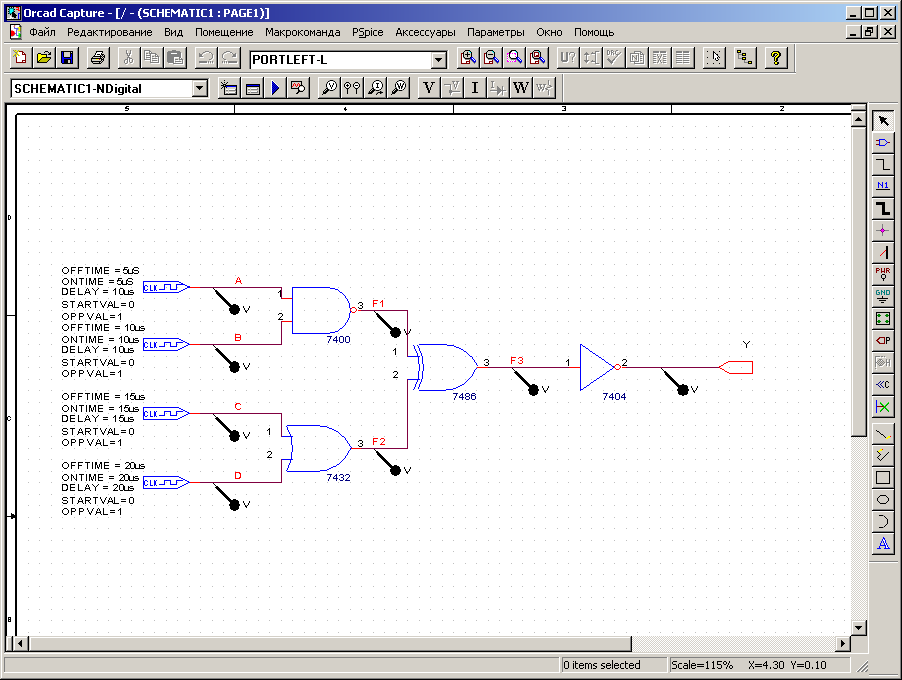
Task: Click the Project Manager hierarchy icon
Action: click(745, 58)
